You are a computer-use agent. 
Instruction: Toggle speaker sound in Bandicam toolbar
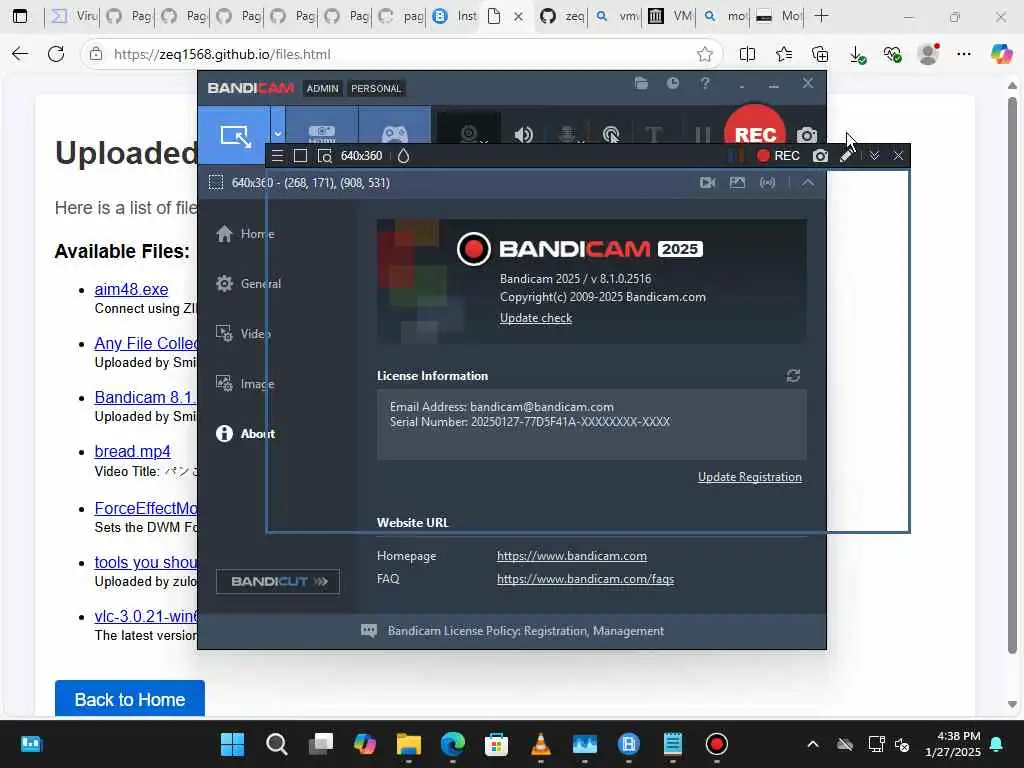(523, 135)
